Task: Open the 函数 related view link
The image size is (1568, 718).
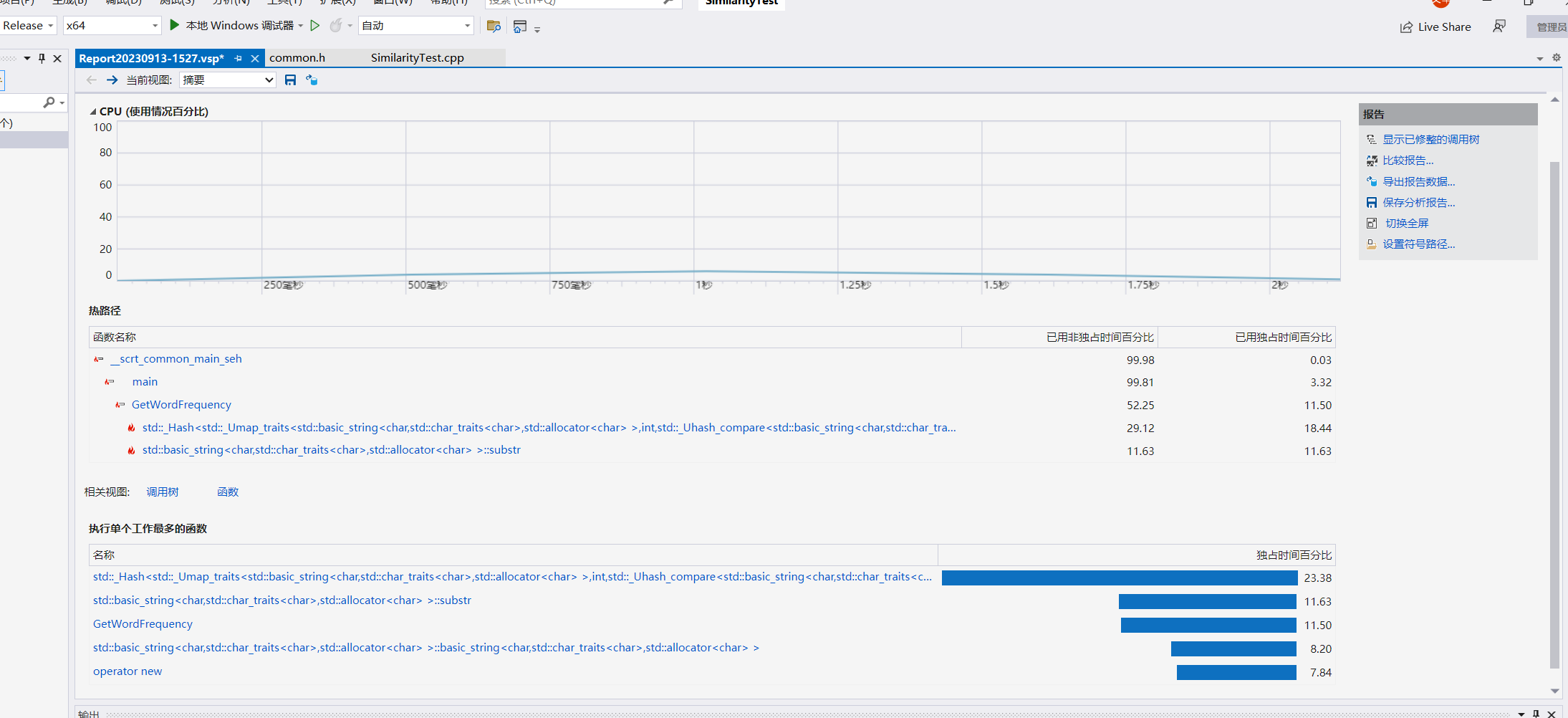Action: [x=228, y=492]
